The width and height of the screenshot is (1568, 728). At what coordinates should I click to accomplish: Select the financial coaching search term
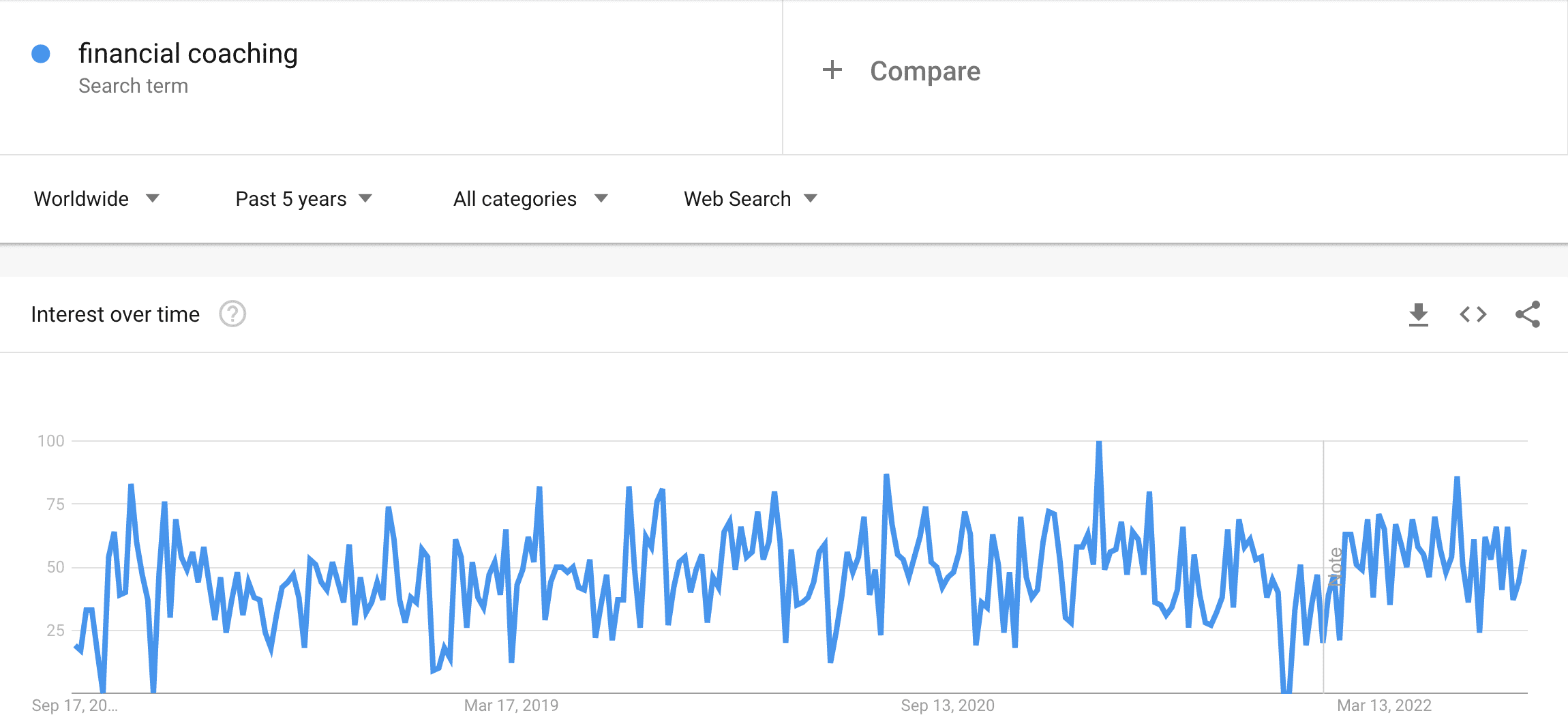point(189,52)
